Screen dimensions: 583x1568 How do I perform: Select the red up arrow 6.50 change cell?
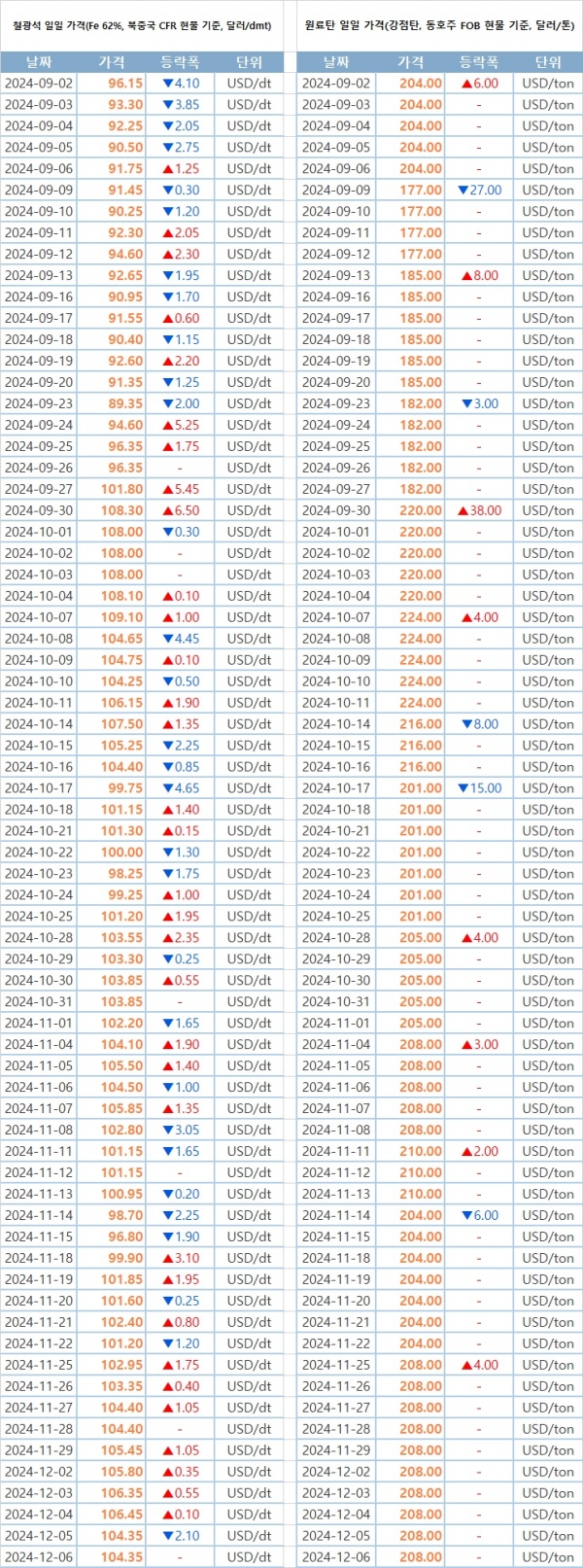(180, 510)
